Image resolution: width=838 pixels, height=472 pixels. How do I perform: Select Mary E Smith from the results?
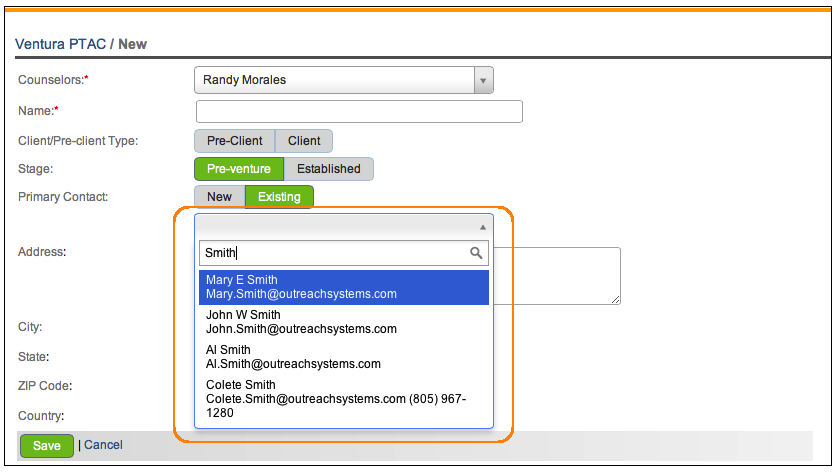[343, 287]
